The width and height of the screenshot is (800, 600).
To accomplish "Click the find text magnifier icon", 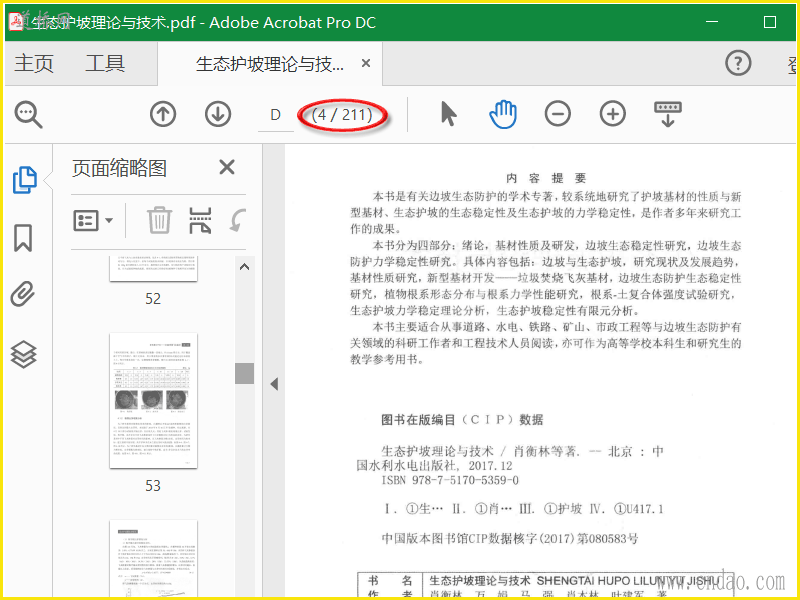I will pyautogui.click(x=28, y=114).
